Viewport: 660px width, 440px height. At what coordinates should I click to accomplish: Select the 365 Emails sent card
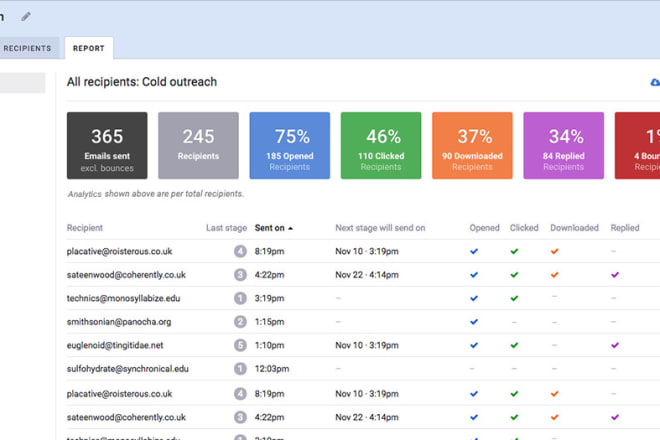(x=107, y=145)
